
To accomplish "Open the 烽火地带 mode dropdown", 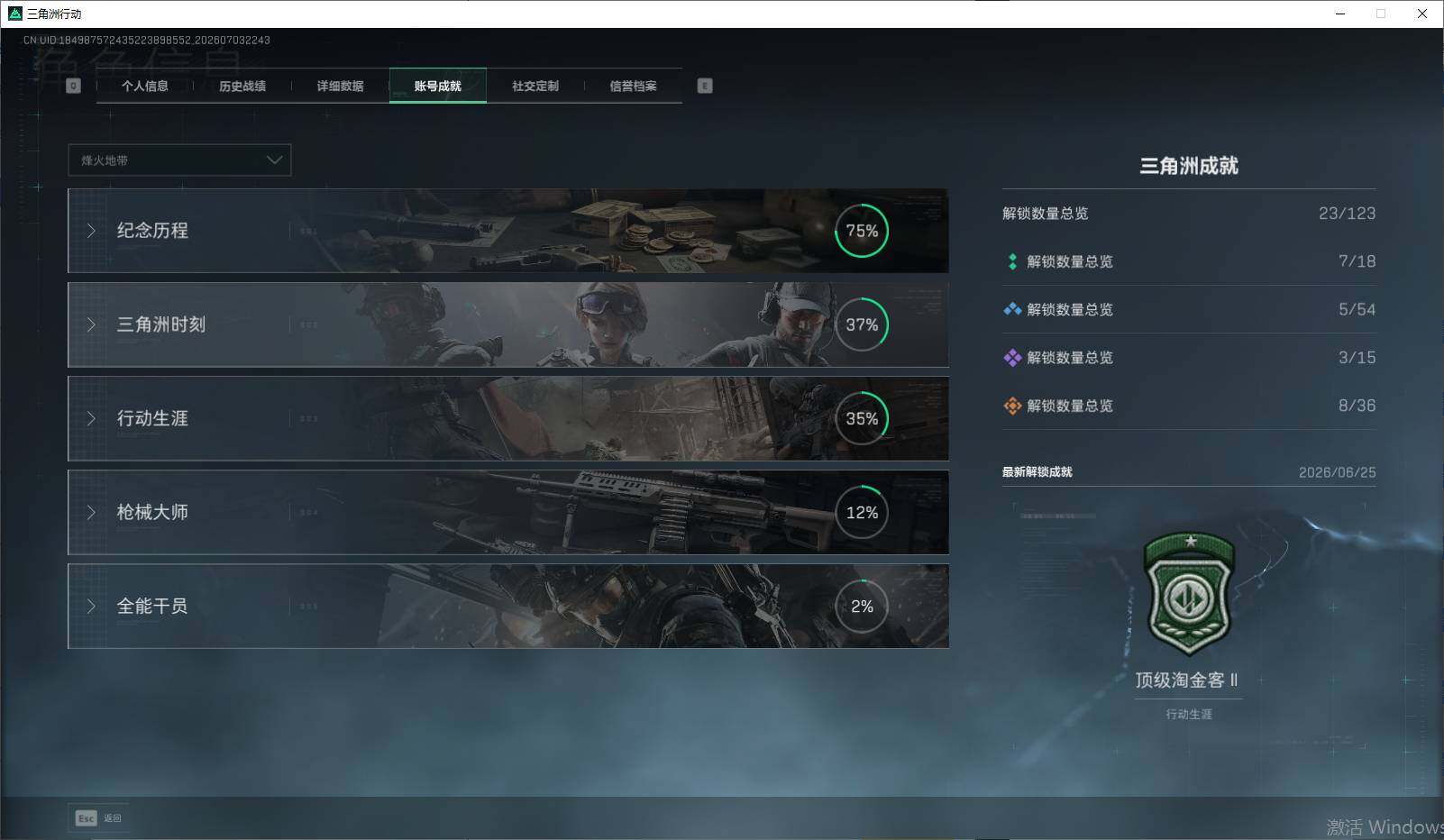I will pyautogui.click(x=179, y=160).
